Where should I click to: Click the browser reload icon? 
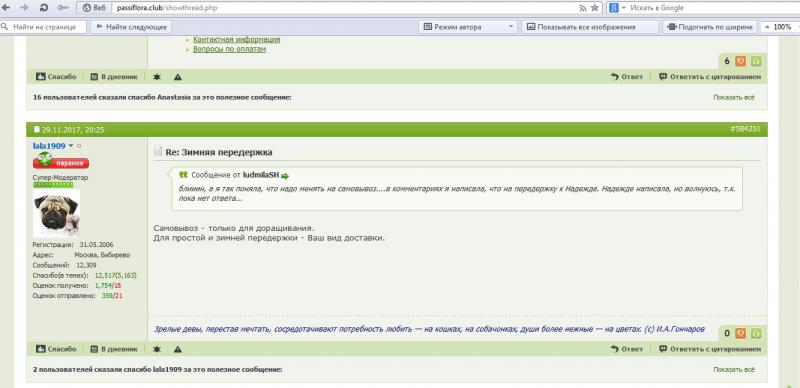43,8
